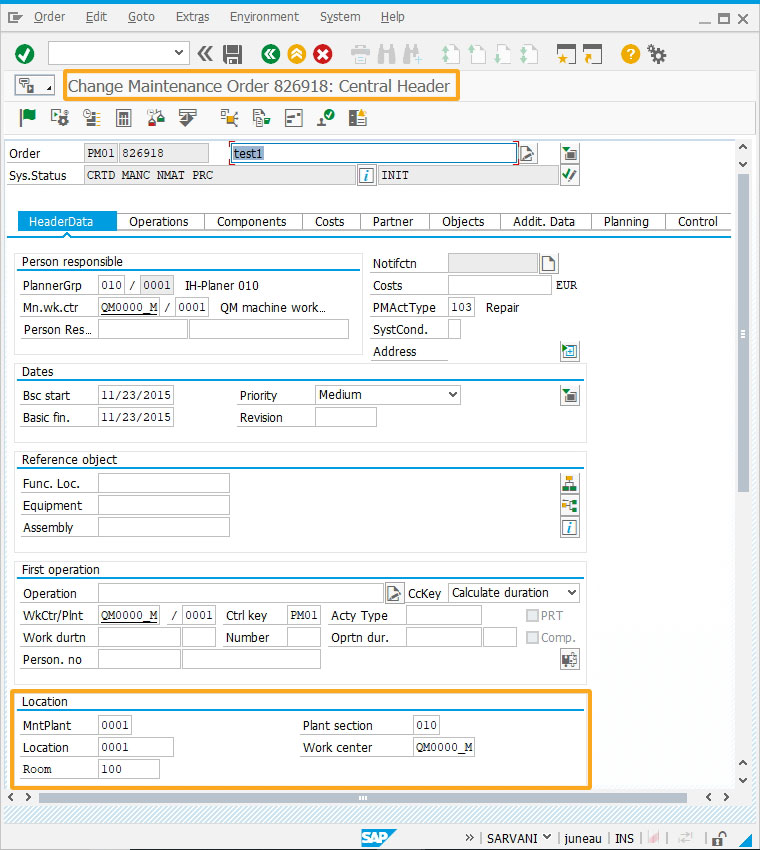Click the Work durtn input field
Screen dimensions: 760x850
point(139,637)
